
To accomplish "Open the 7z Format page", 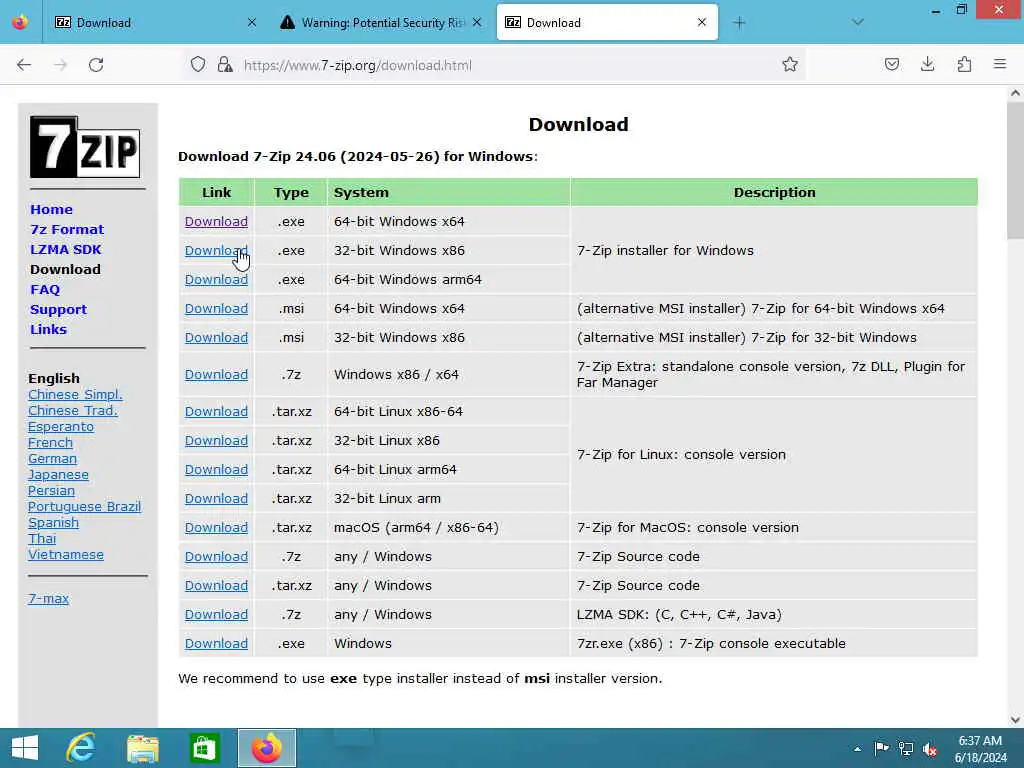I will coord(67,229).
